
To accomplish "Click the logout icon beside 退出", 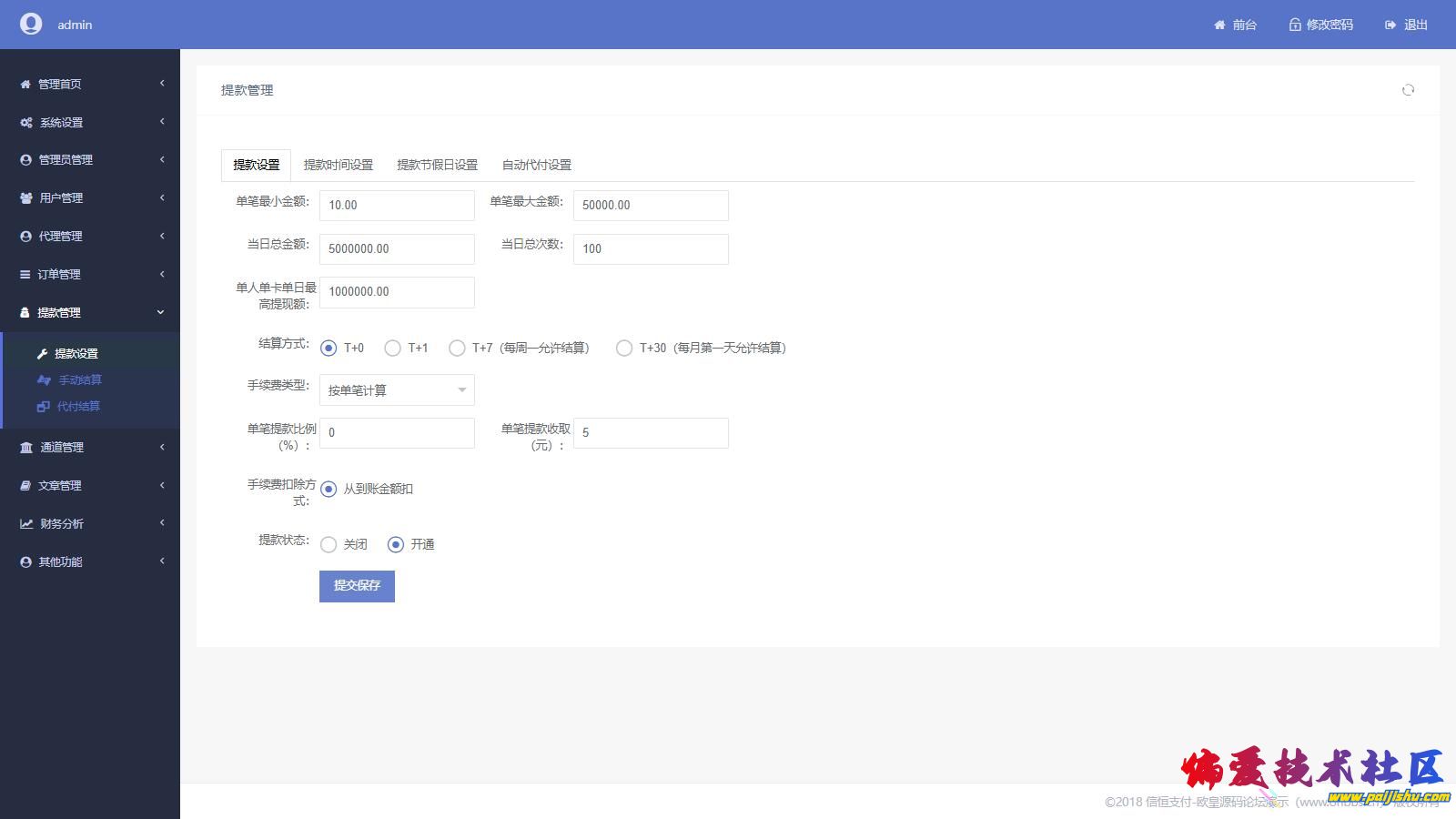I will pyautogui.click(x=1390, y=25).
